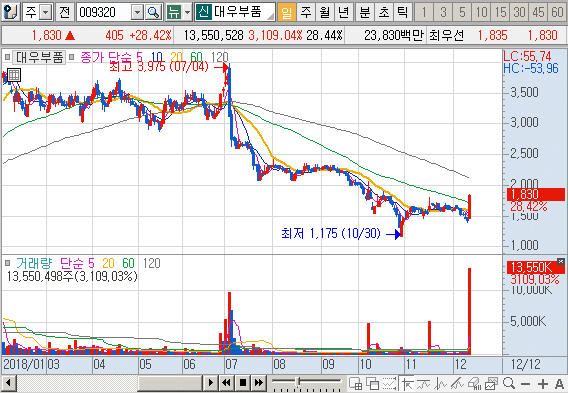
Task: Switch to the 주 weekly chart period
Action: pos(306,12)
